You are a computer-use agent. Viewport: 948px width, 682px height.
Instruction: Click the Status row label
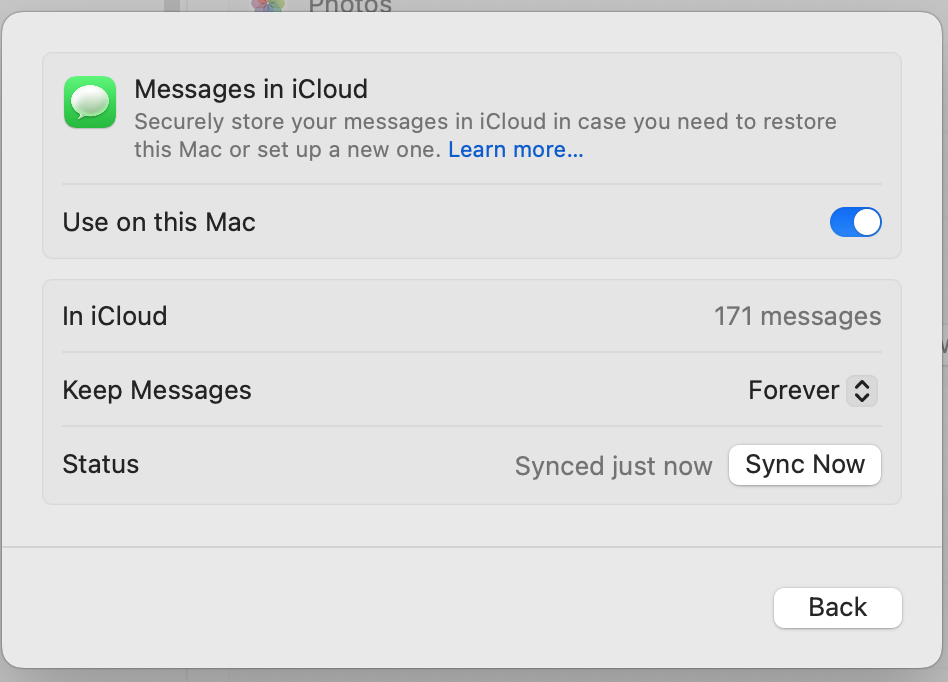[101, 464]
